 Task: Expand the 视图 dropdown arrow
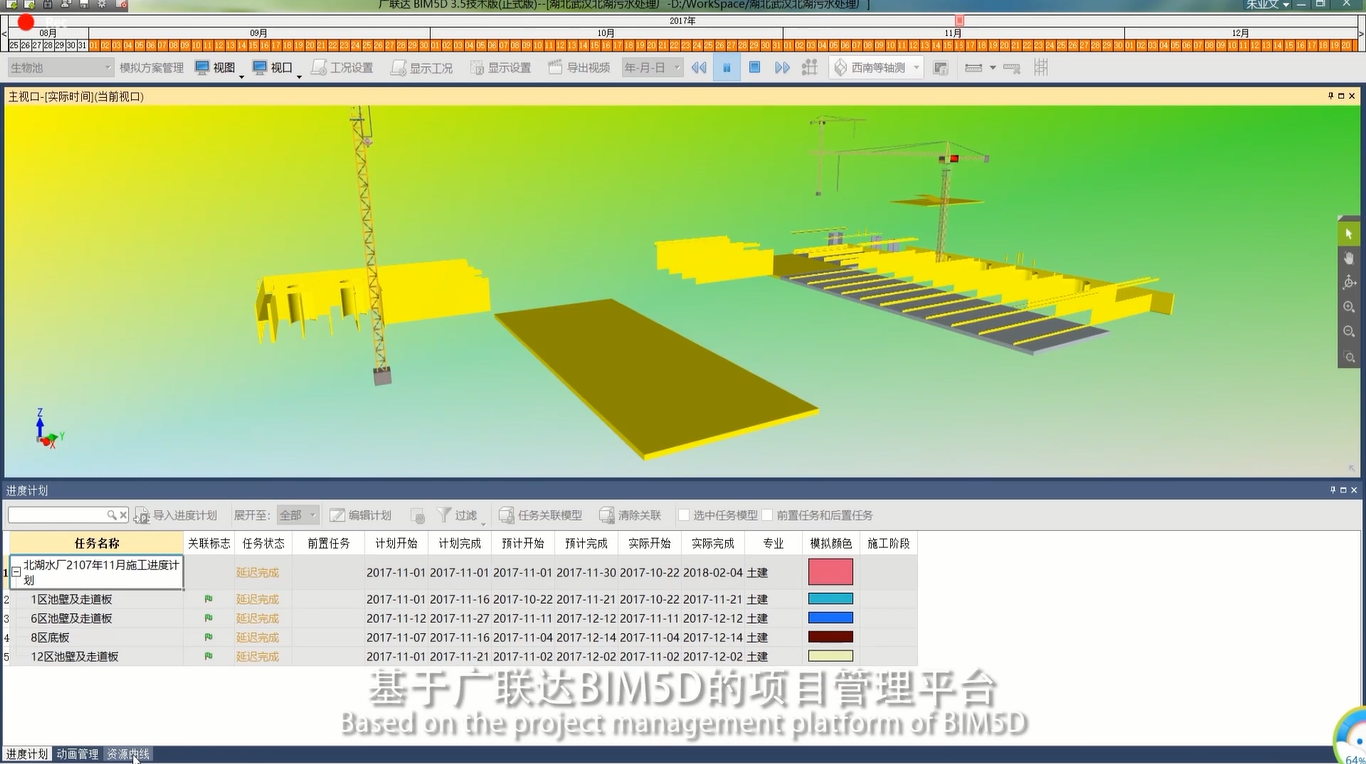click(241, 75)
